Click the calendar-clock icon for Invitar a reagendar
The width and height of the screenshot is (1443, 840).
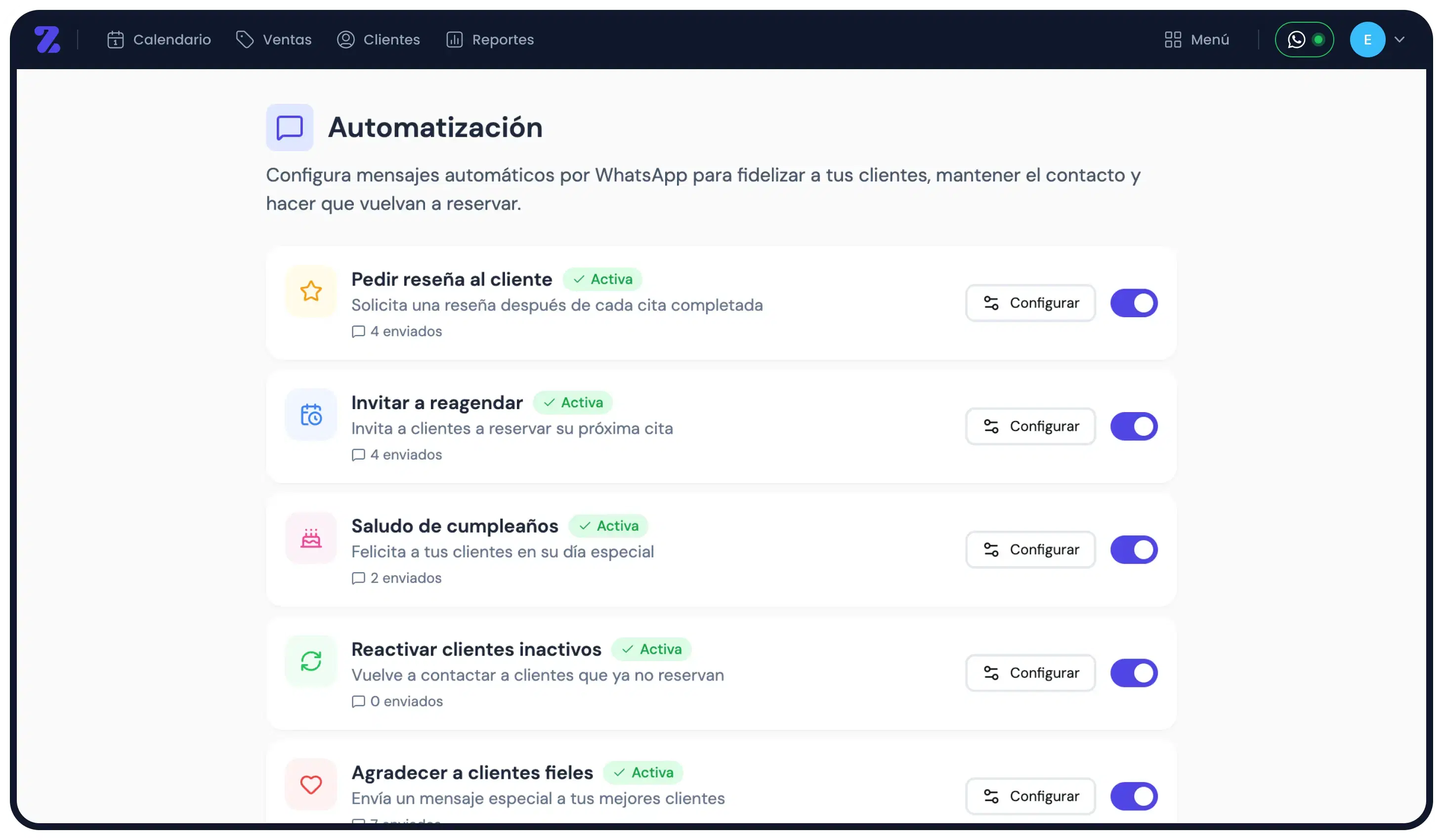311,415
